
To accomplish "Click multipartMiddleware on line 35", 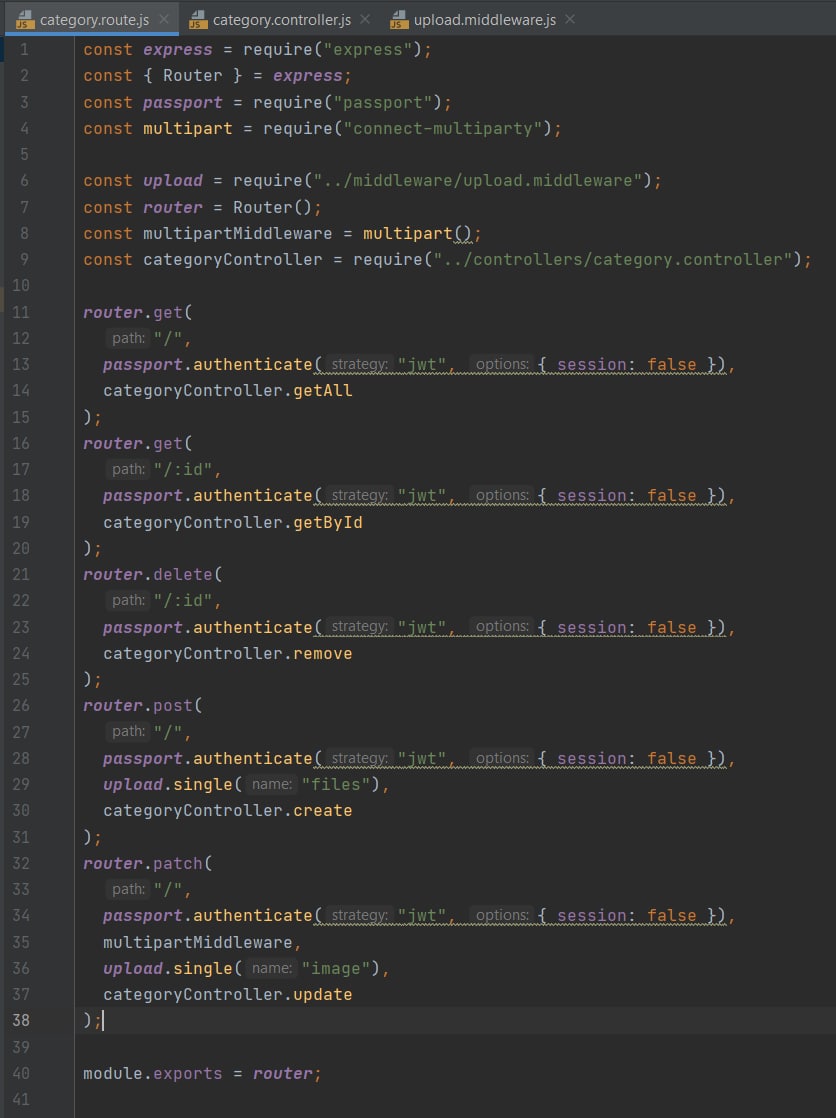I will point(198,943).
